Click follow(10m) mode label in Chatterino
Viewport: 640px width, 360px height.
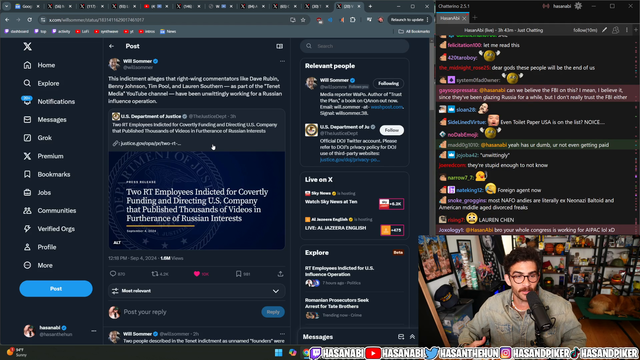[585, 30]
